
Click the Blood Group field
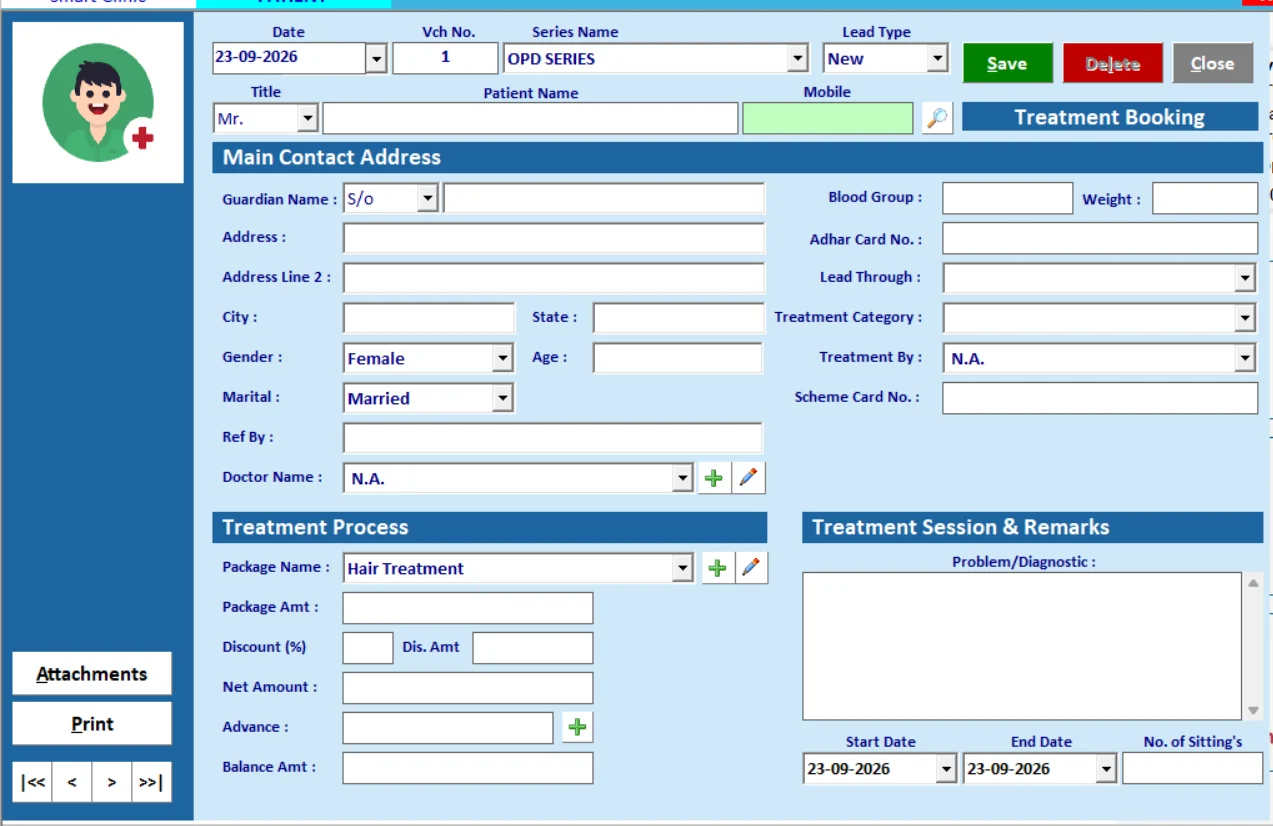click(1008, 198)
